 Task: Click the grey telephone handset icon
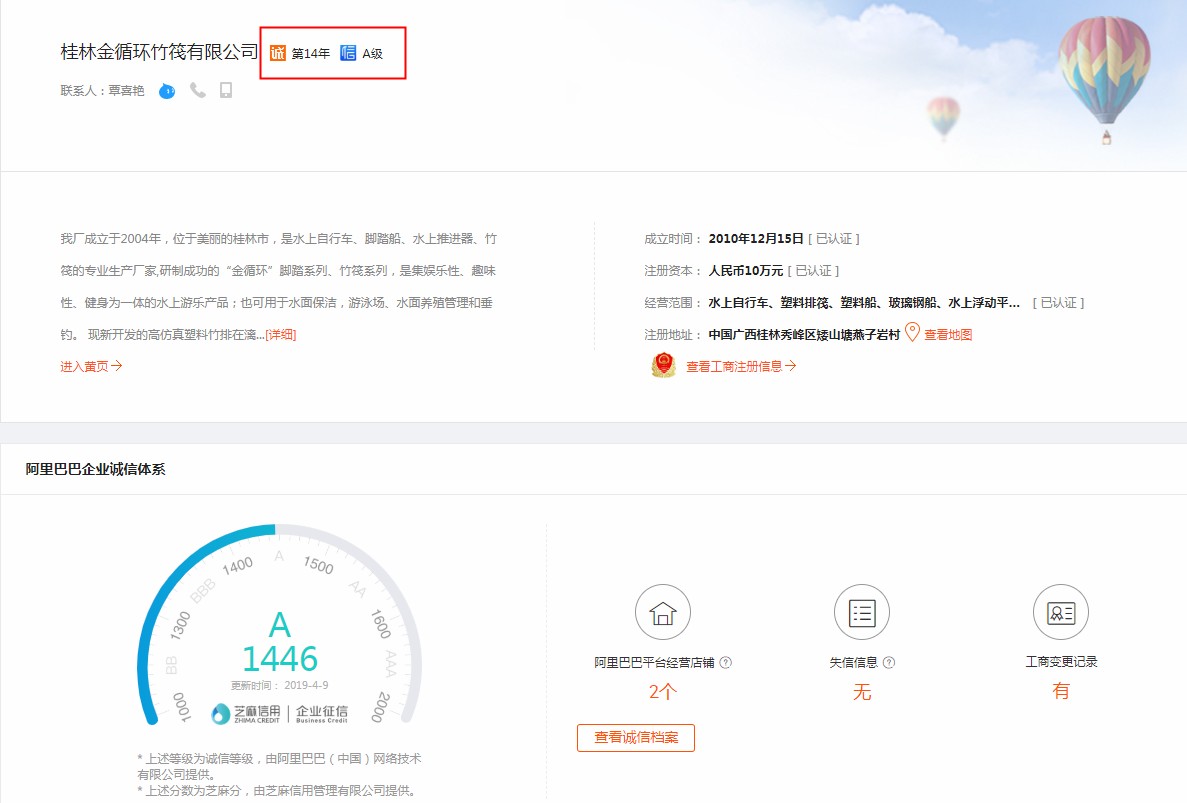click(x=198, y=91)
